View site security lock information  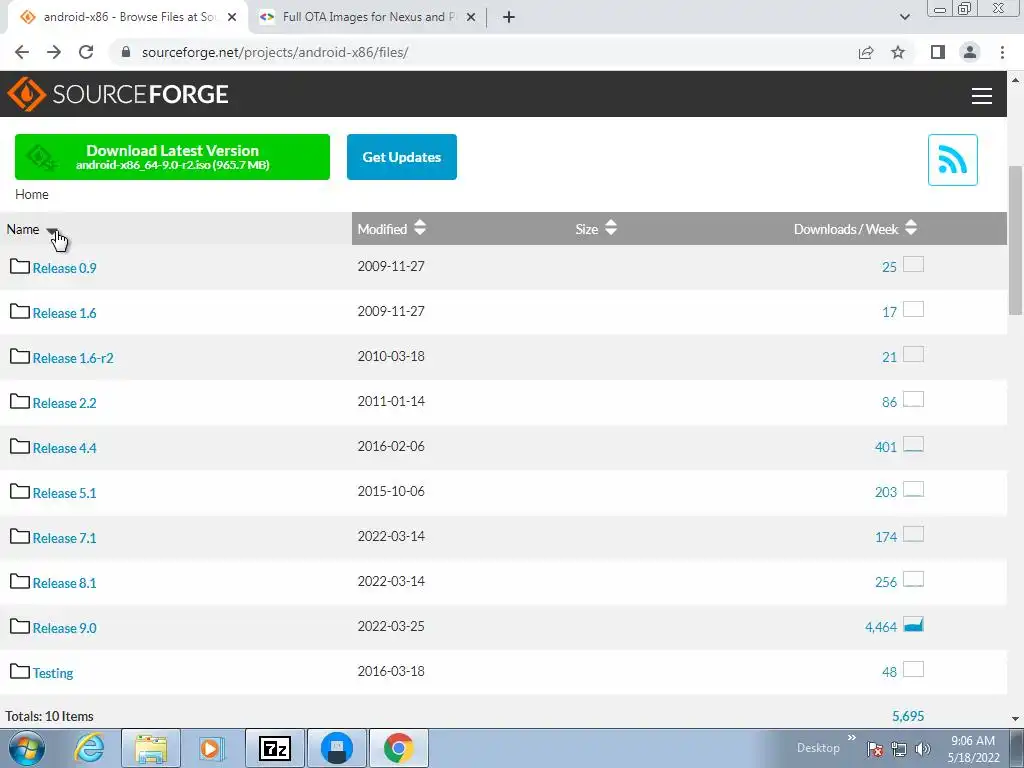coord(126,52)
